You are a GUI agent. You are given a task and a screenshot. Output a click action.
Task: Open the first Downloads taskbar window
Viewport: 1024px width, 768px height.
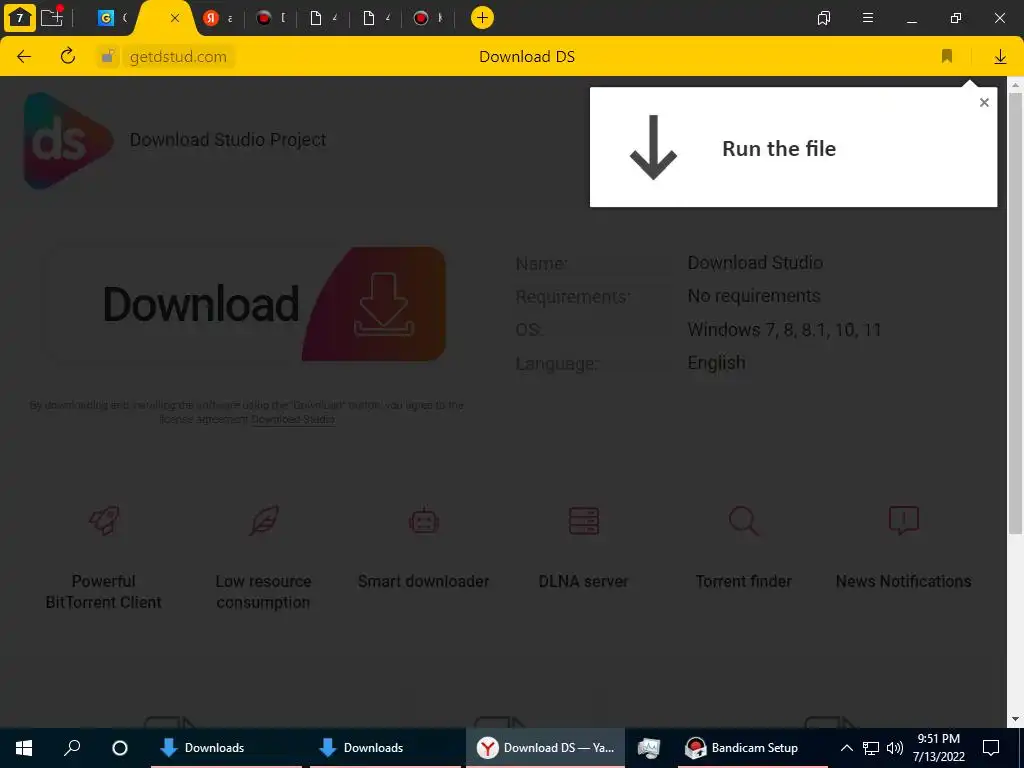point(227,748)
